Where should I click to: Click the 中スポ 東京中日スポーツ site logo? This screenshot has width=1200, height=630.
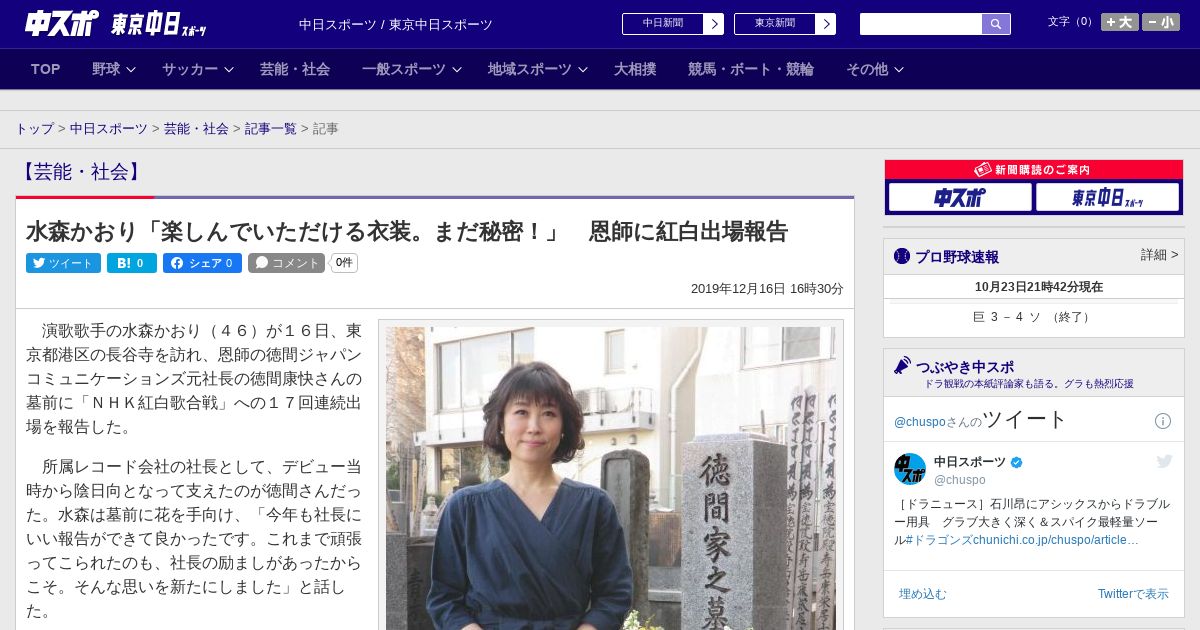(117, 24)
